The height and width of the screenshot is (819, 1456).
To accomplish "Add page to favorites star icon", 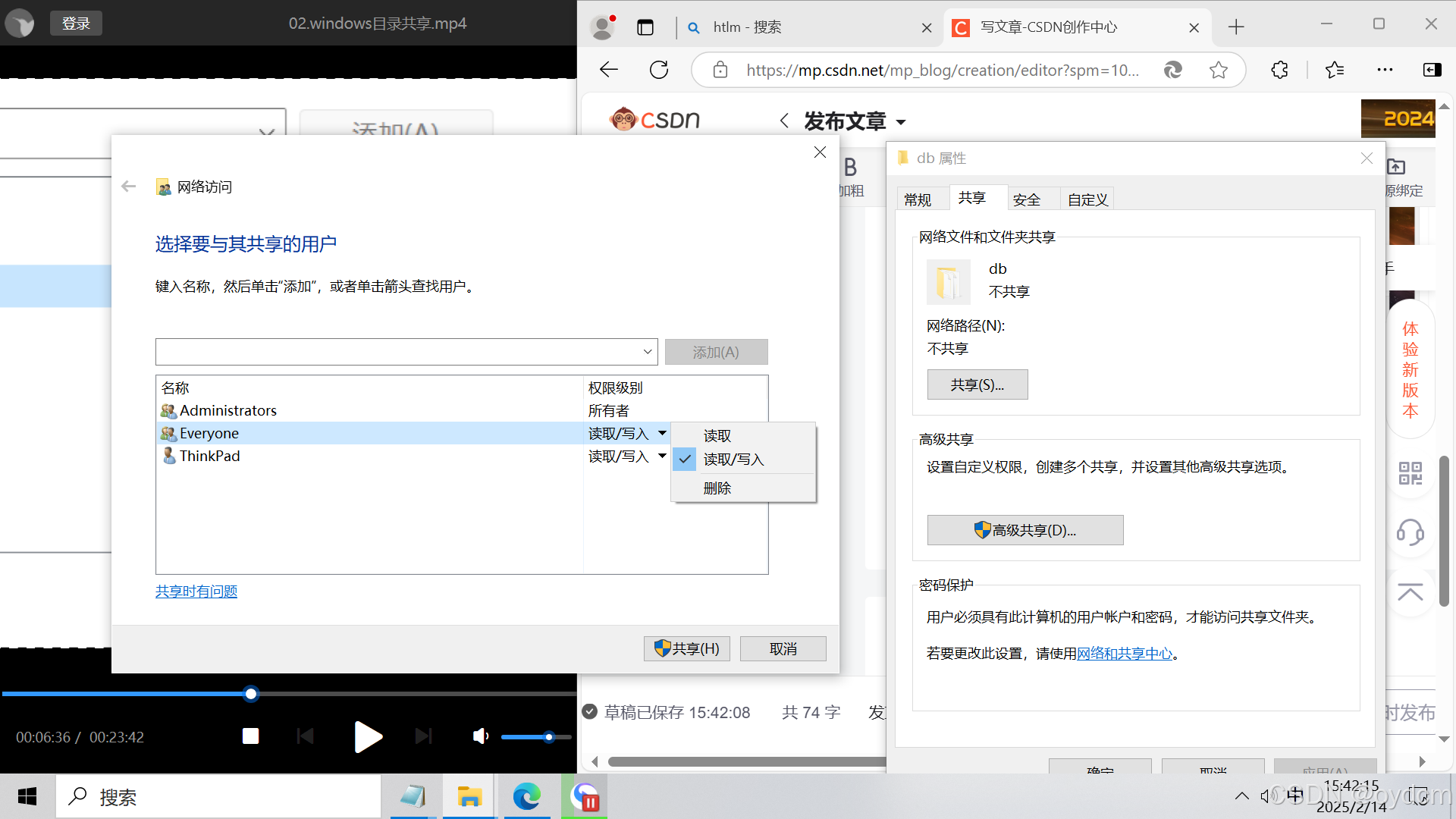I will [1218, 70].
